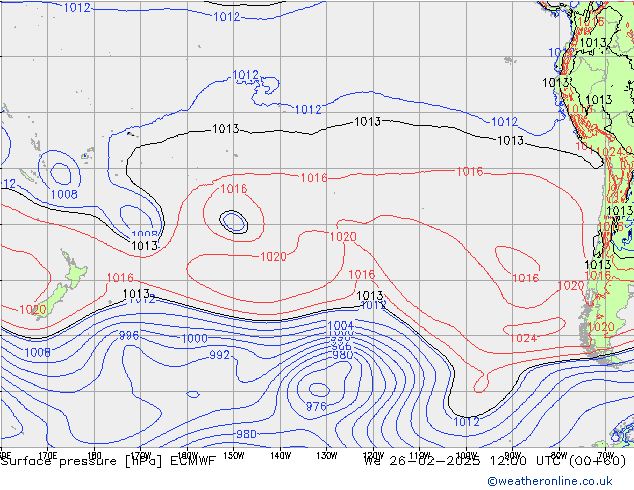634x490 pixels.
Task: Click the 976 low pressure center label
Action: click(316, 406)
